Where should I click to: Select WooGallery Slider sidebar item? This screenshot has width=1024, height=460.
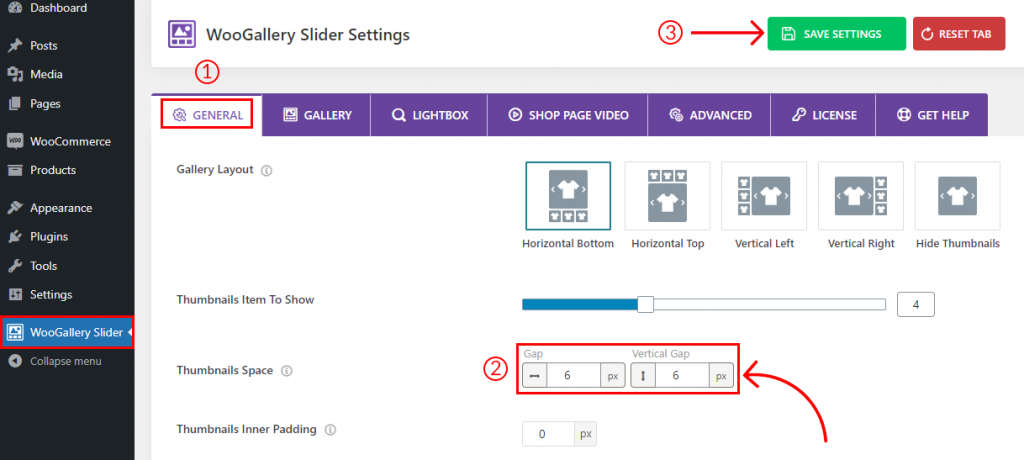point(67,333)
